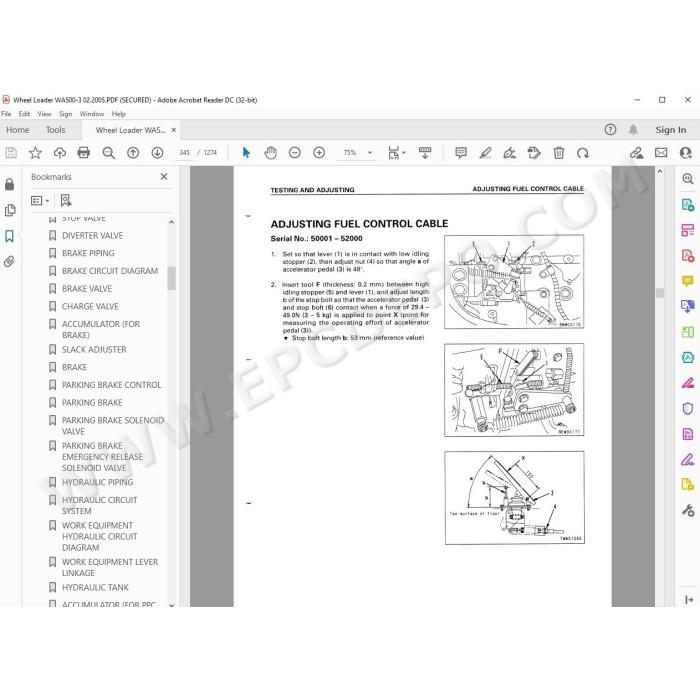Open DIVERTER VALVE bookmark
The width and height of the screenshot is (700, 700).
(x=92, y=236)
